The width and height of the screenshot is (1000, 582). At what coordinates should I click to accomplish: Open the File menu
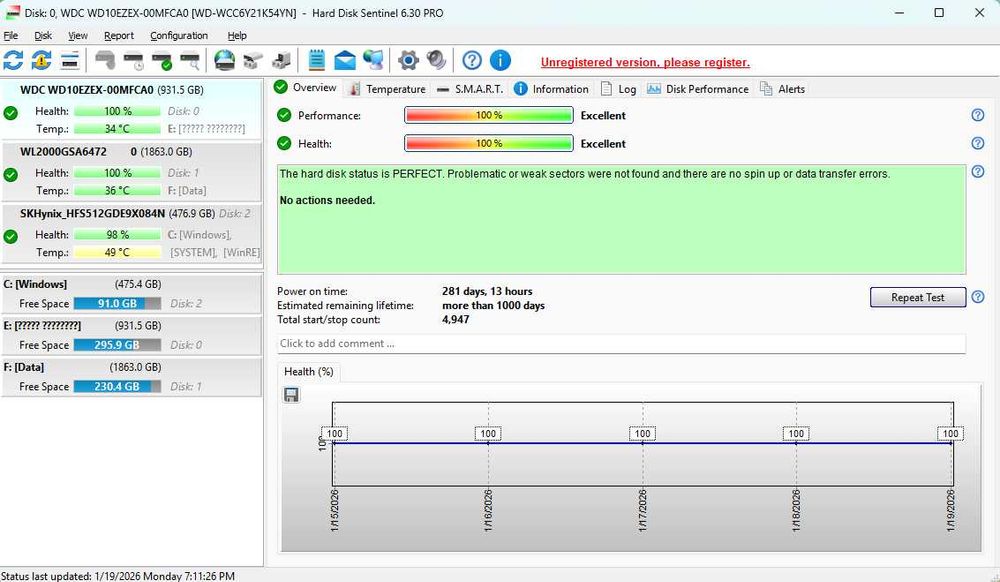11,36
